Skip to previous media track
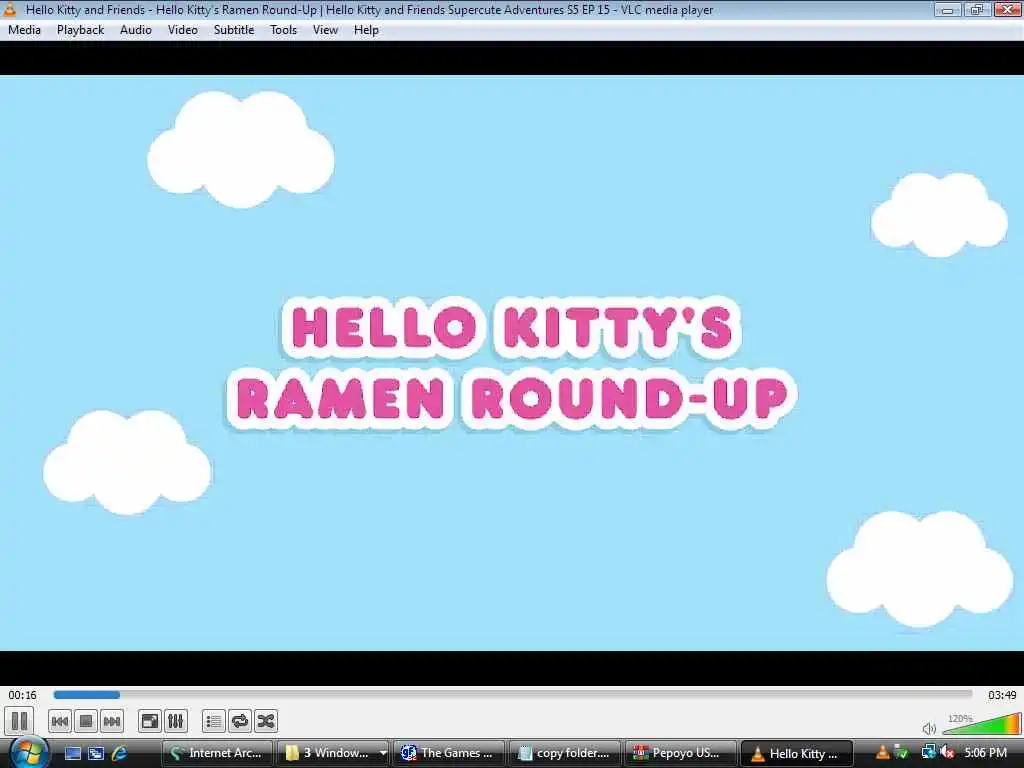 pos(59,721)
